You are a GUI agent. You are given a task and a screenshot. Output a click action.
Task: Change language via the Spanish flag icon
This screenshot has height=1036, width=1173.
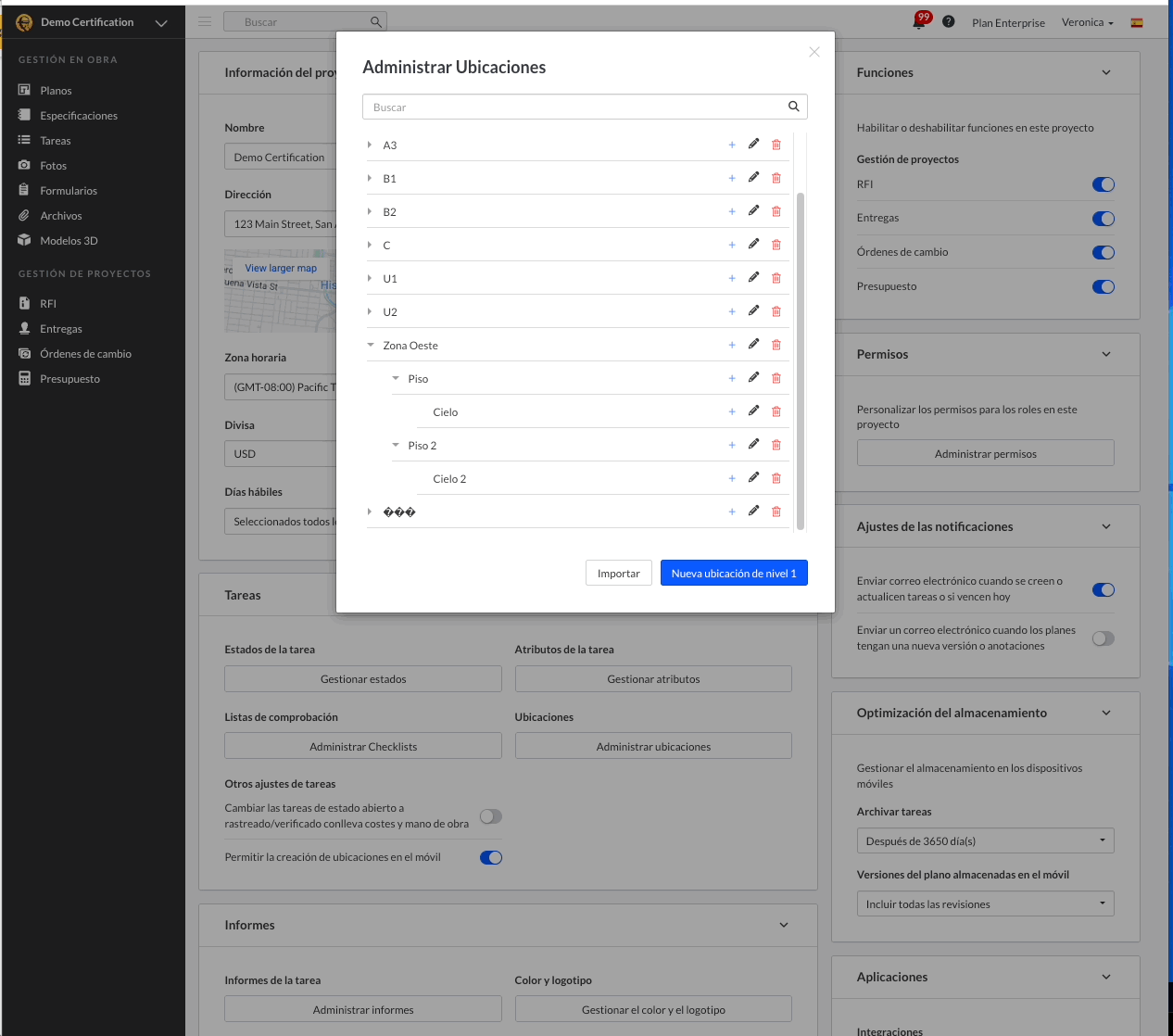[x=1137, y=22]
